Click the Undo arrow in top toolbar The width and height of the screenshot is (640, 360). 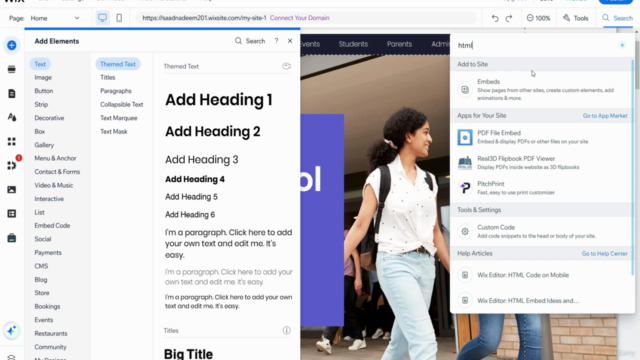point(495,18)
